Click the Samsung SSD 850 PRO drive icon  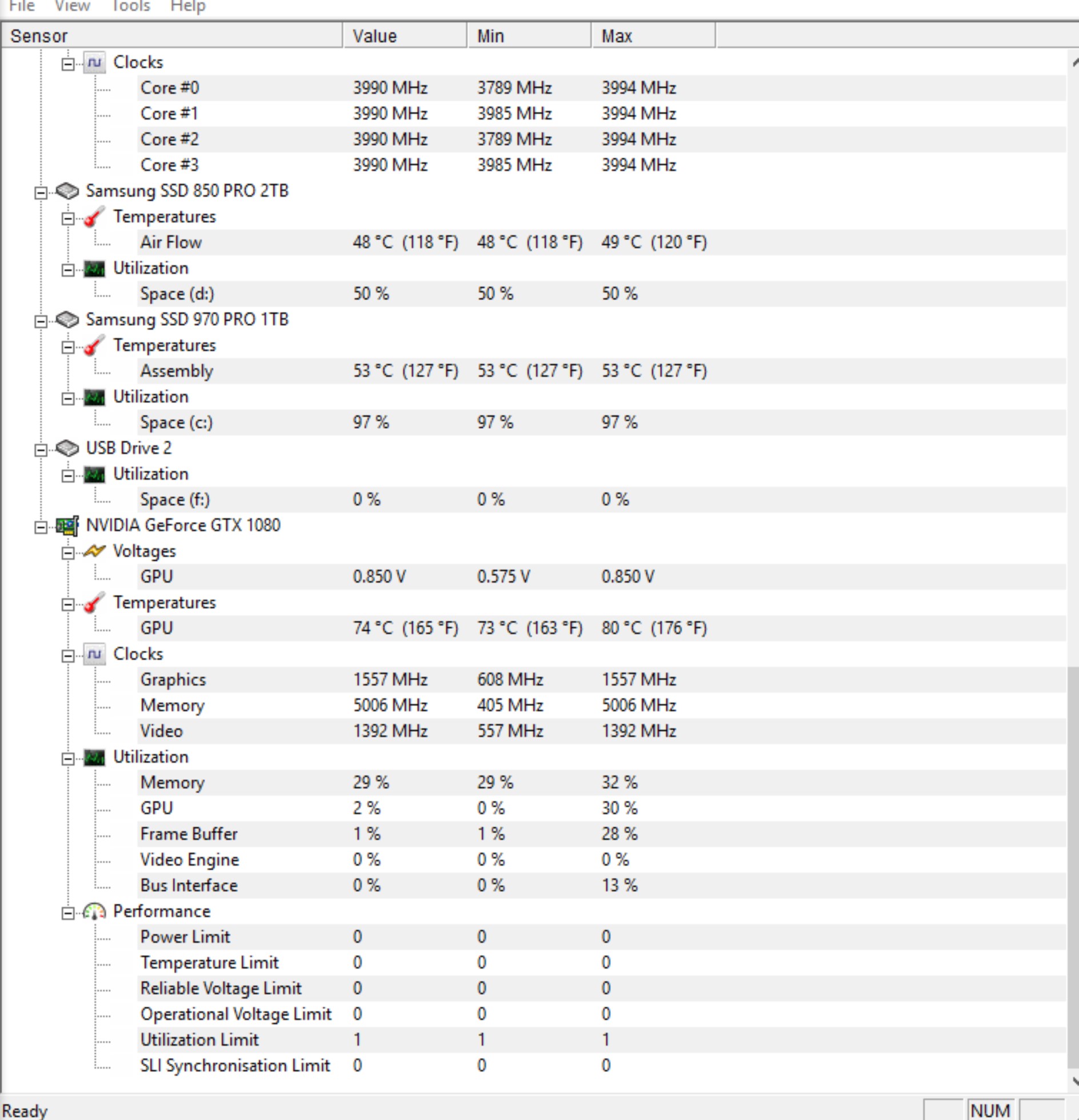coord(67,191)
